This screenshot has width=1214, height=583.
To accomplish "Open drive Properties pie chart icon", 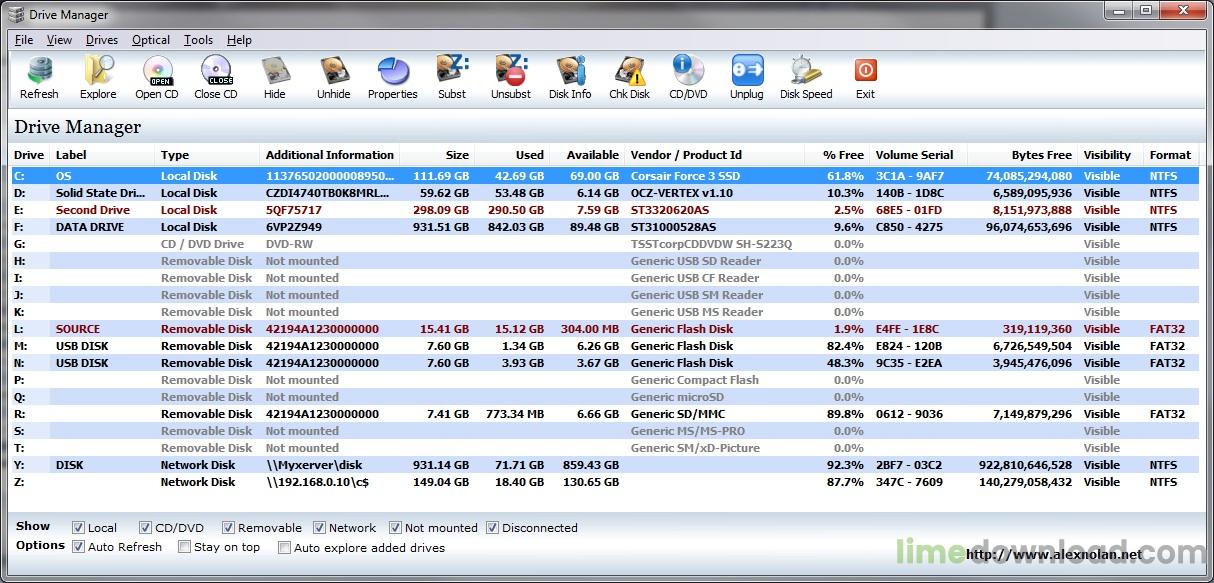I will 392,72.
